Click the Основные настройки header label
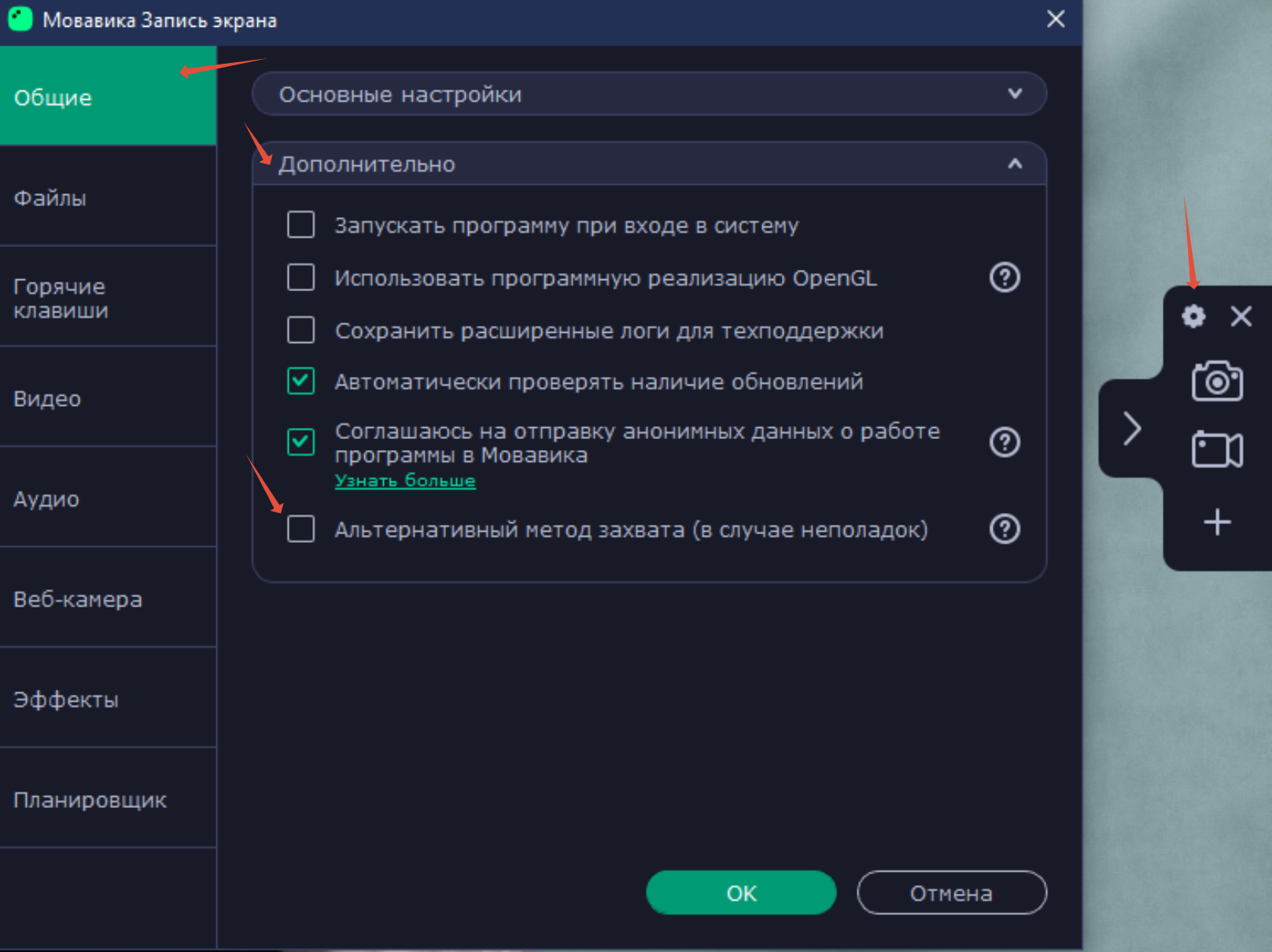This screenshot has width=1272, height=952. [400, 94]
